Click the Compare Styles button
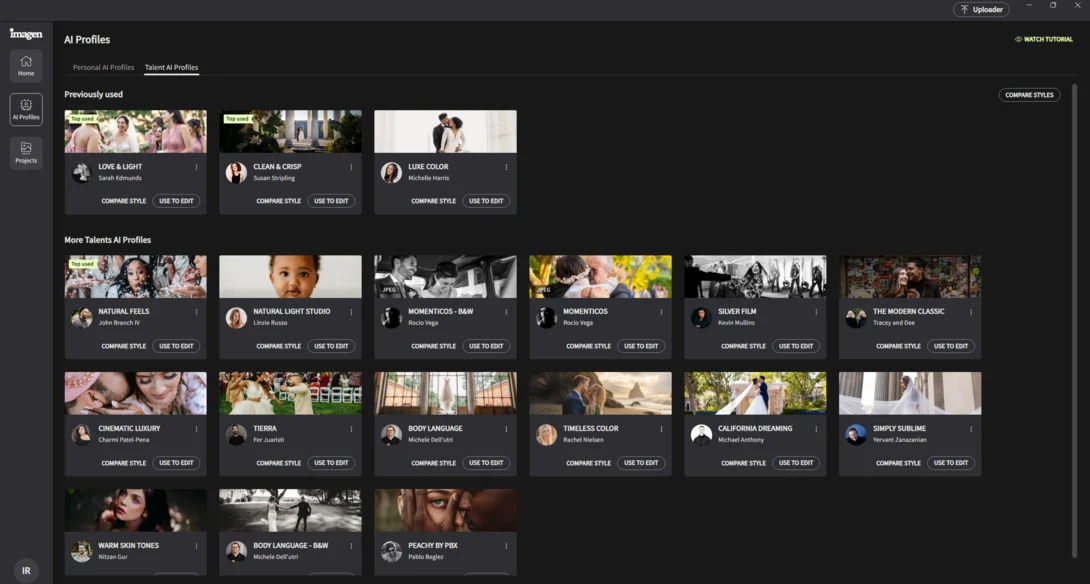 pyautogui.click(x=1029, y=95)
